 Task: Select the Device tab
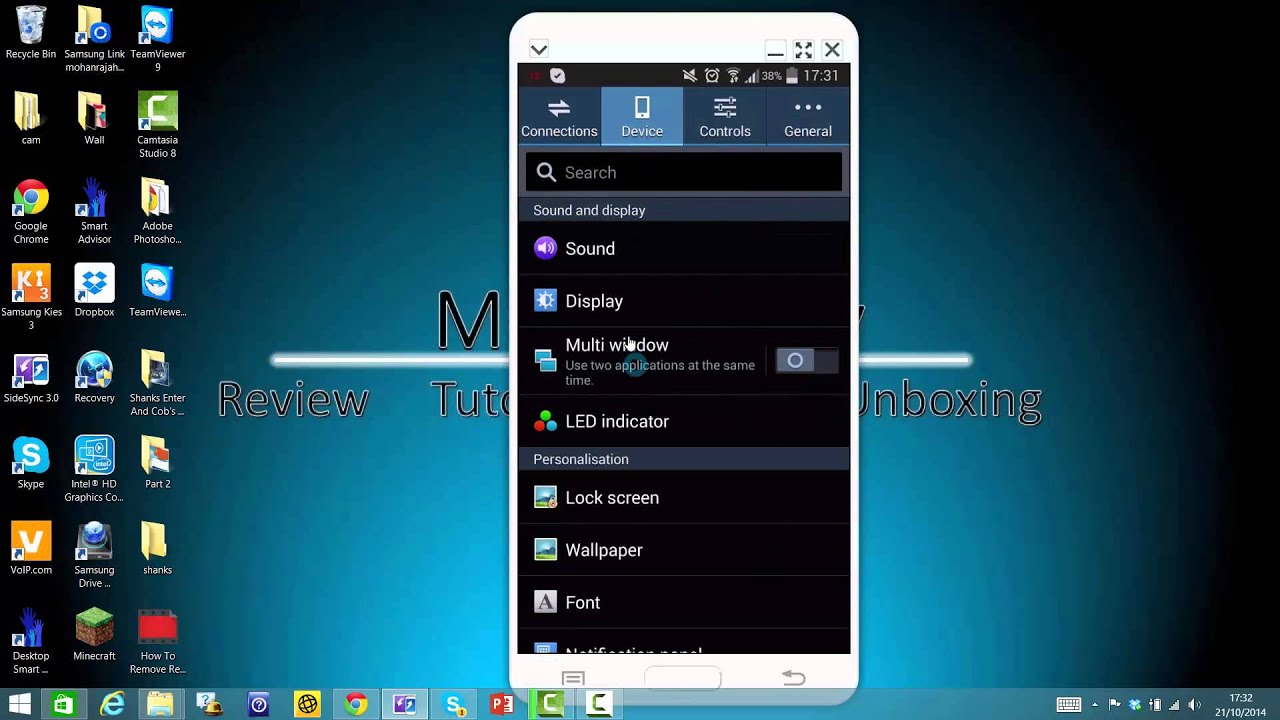click(642, 117)
